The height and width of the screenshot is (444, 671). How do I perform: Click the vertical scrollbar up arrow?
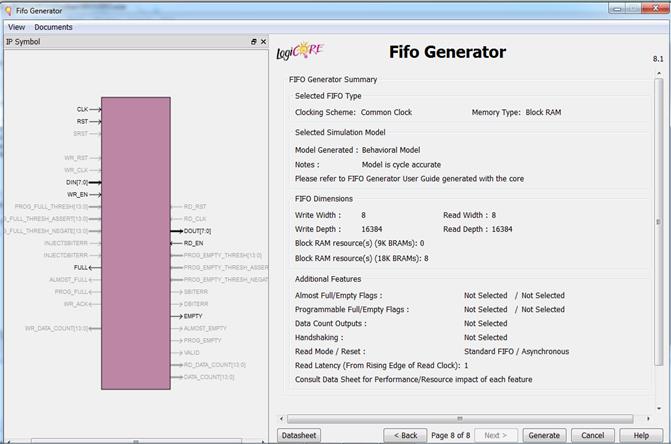pos(659,74)
